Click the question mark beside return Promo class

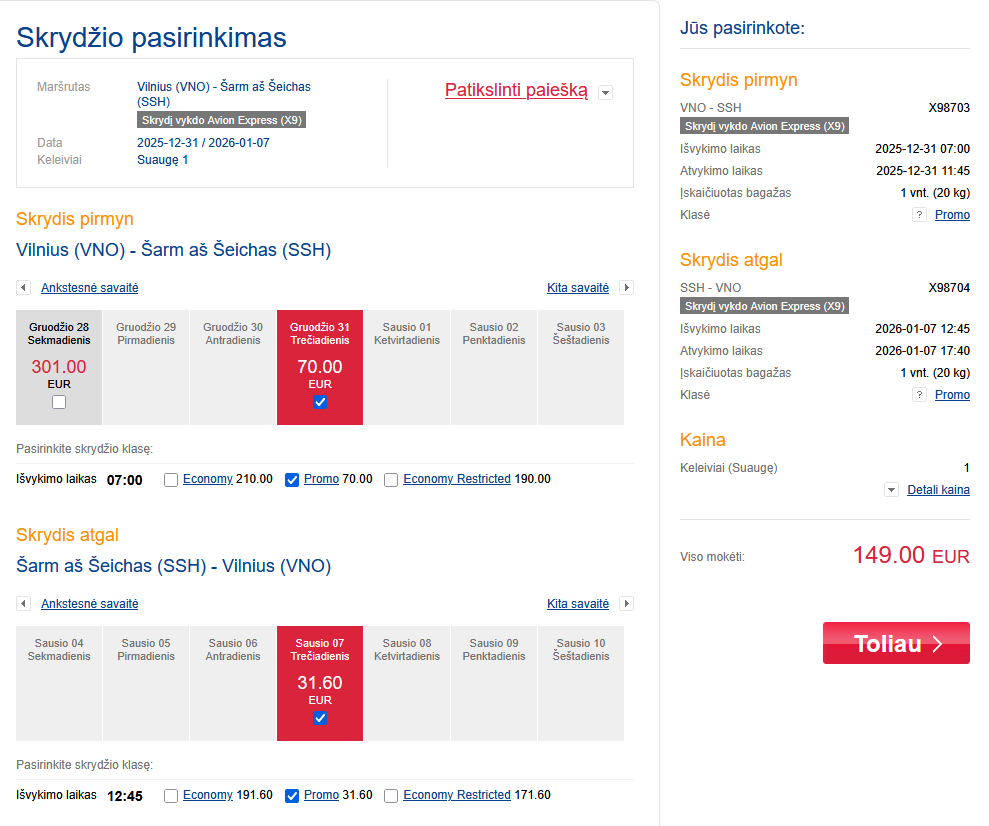point(919,395)
